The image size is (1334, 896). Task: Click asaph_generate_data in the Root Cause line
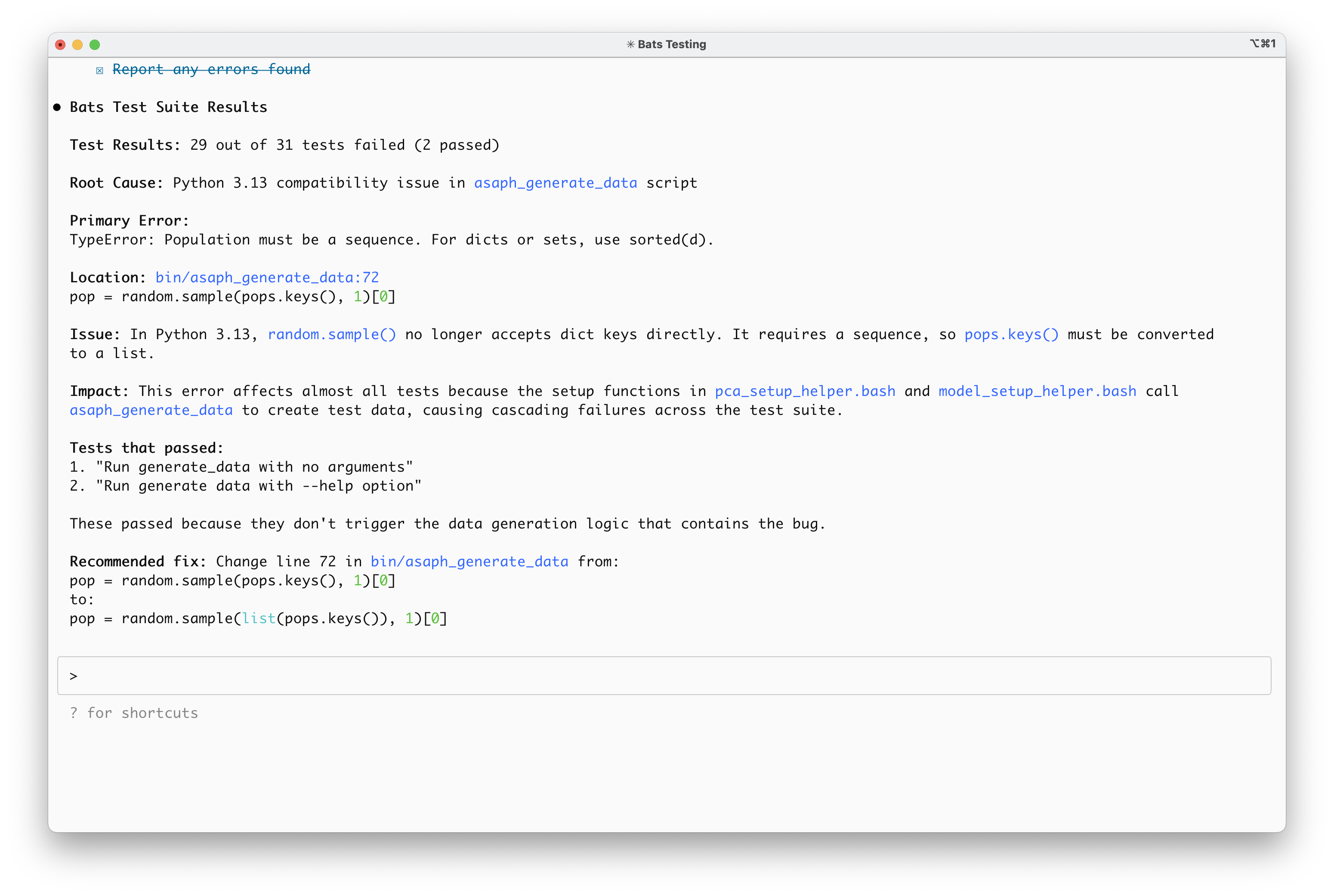pyautogui.click(x=555, y=183)
